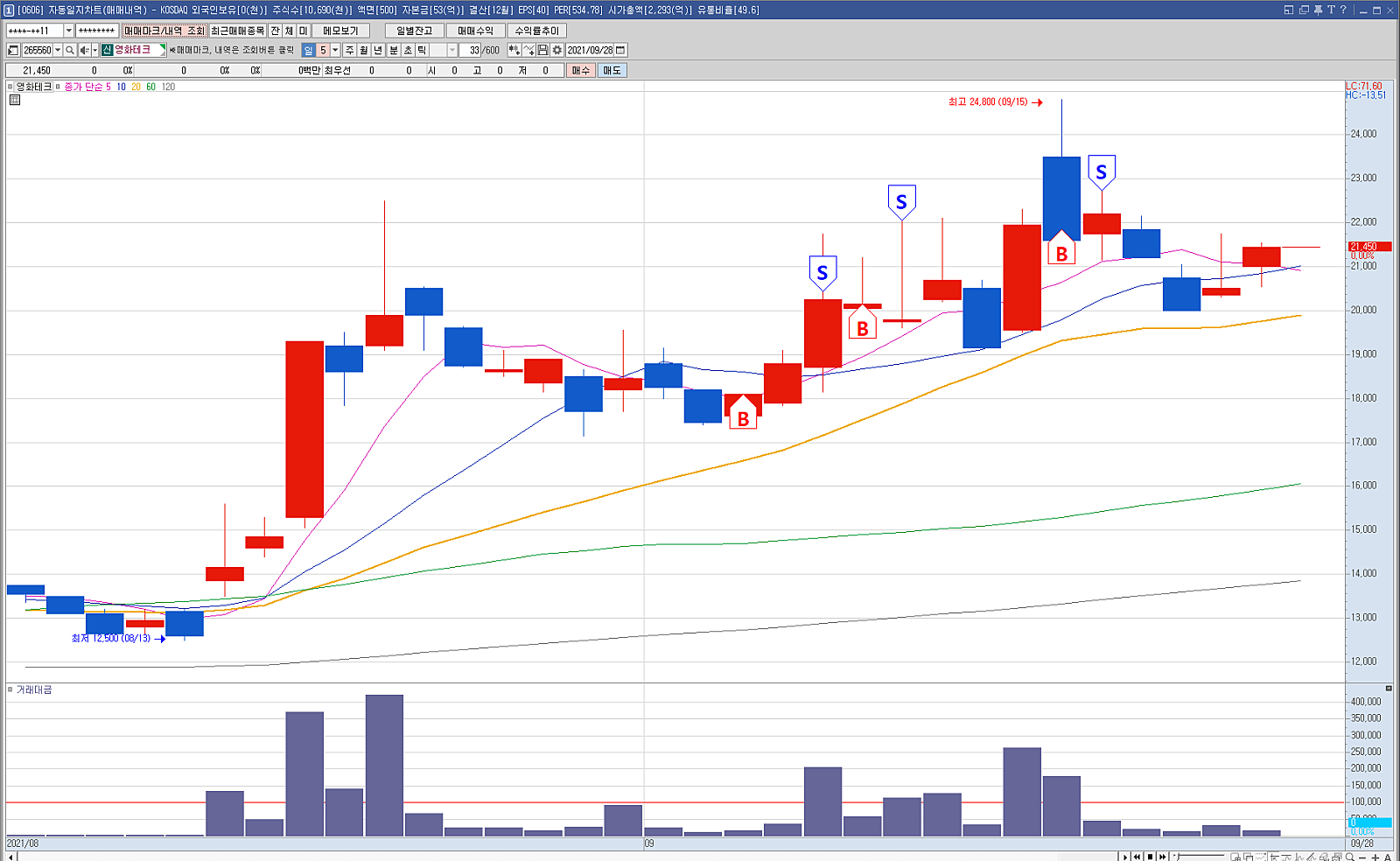Viewport: 1400px width, 861px height.
Task: Toggle the 체 button
Action: [x=290, y=31]
